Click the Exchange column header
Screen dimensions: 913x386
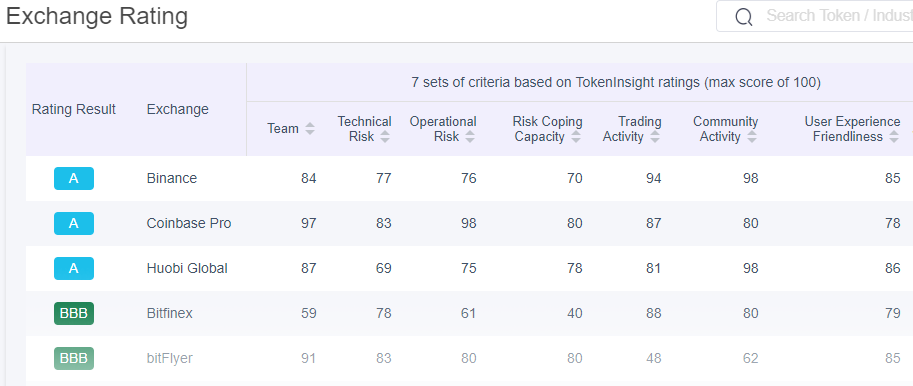(x=178, y=109)
